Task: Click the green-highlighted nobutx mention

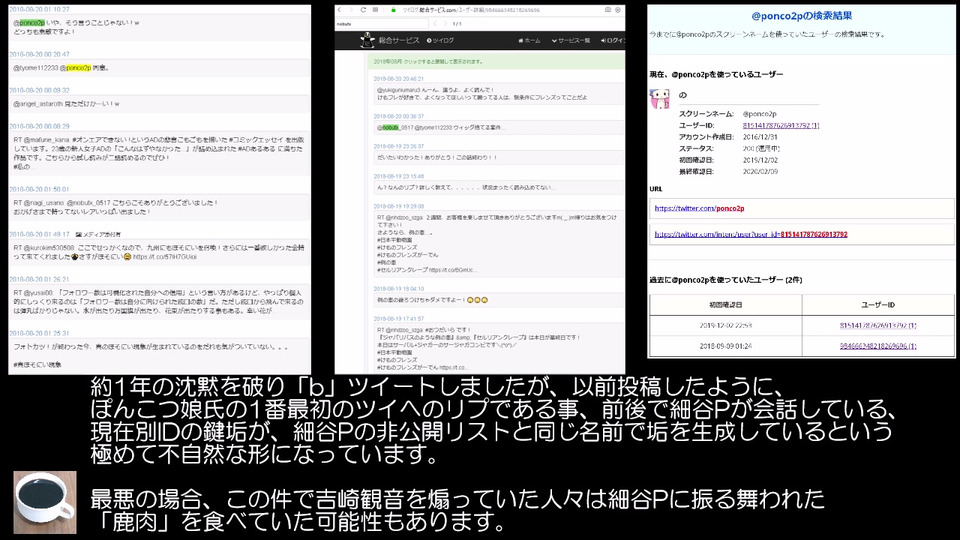Action: (390, 127)
